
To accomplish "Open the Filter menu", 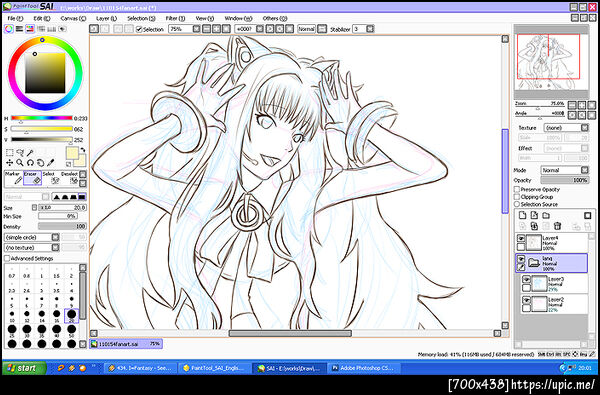I will pos(175,18).
